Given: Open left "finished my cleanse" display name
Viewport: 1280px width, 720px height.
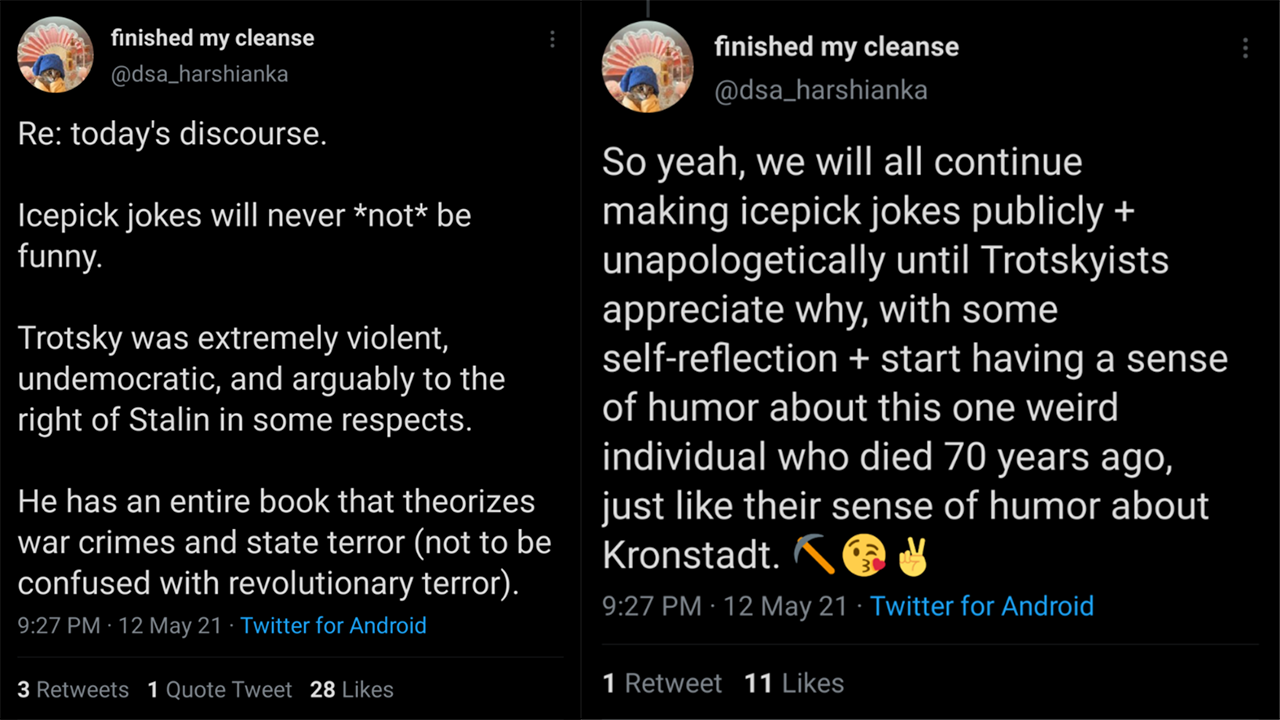Looking at the screenshot, I should pos(212,39).
